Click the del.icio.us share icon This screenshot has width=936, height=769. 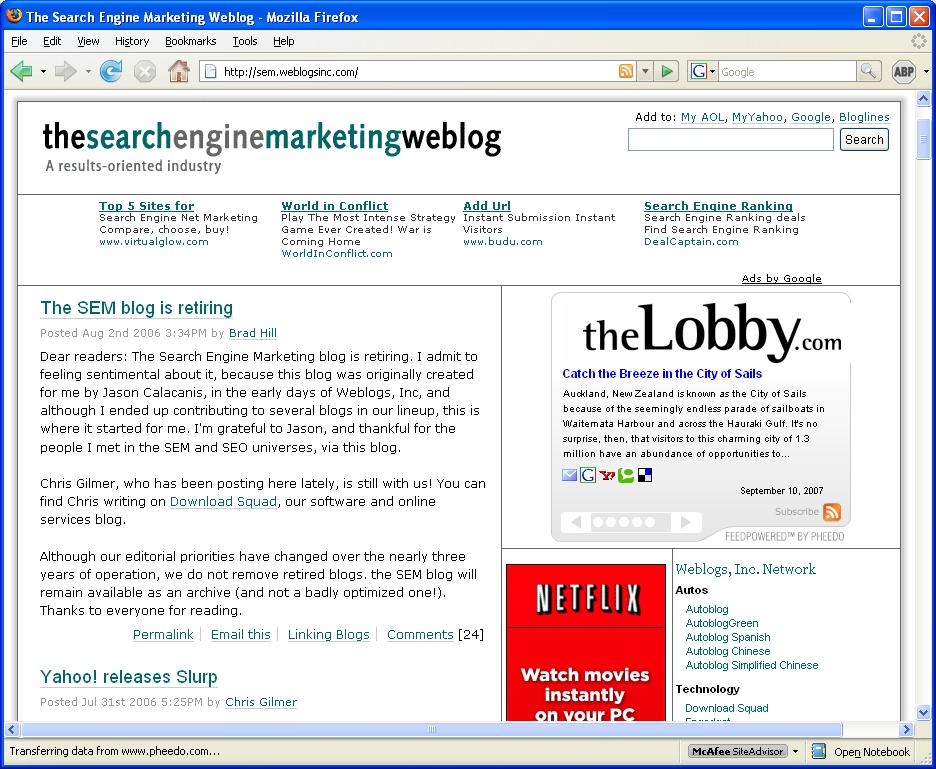click(x=645, y=475)
